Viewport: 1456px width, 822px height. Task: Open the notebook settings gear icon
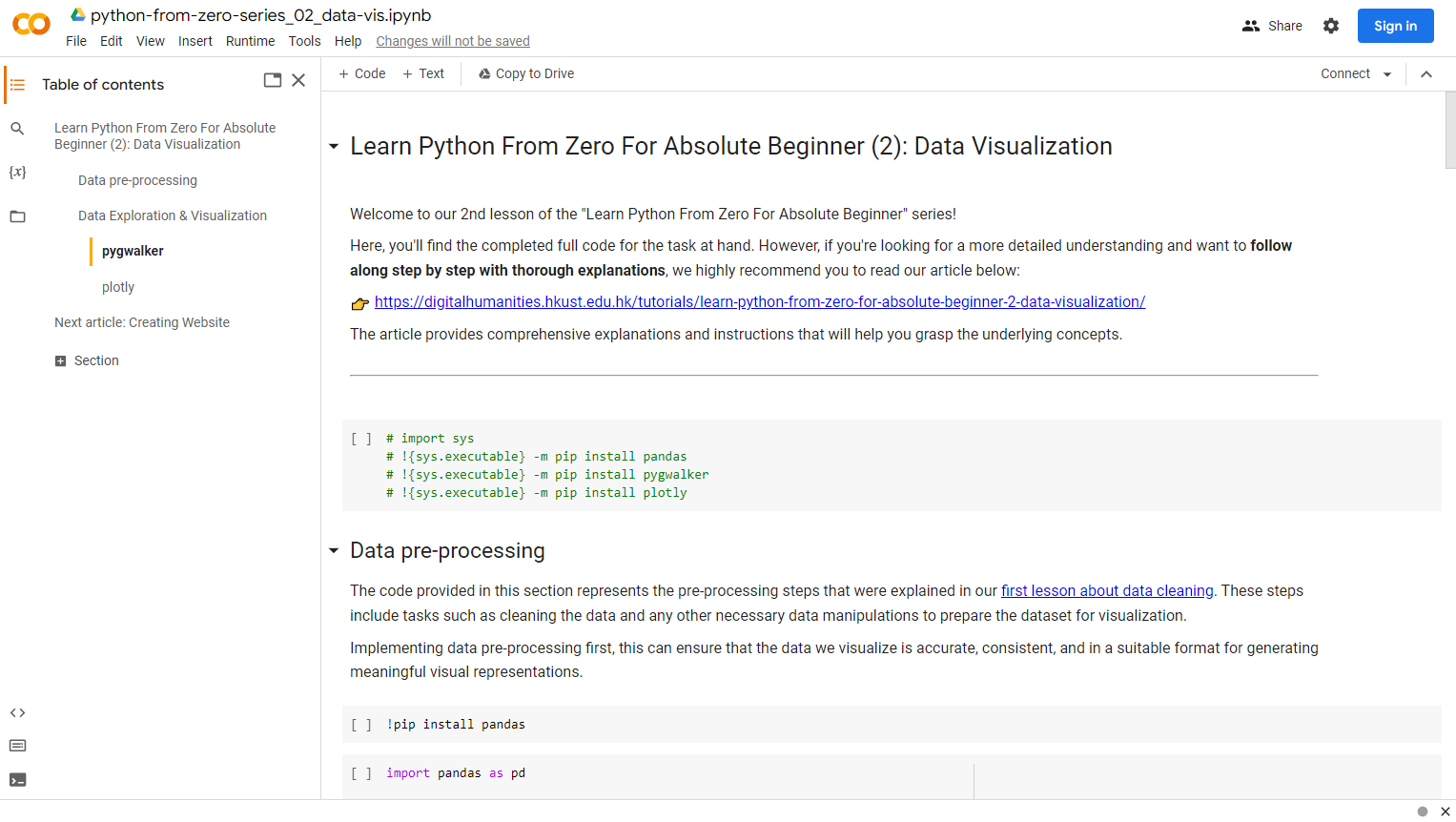click(1330, 26)
